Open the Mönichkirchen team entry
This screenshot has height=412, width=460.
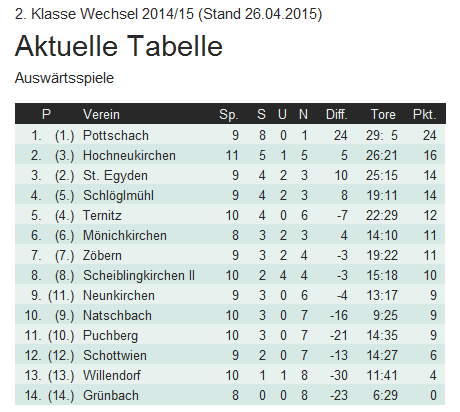[x=125, y=235]
